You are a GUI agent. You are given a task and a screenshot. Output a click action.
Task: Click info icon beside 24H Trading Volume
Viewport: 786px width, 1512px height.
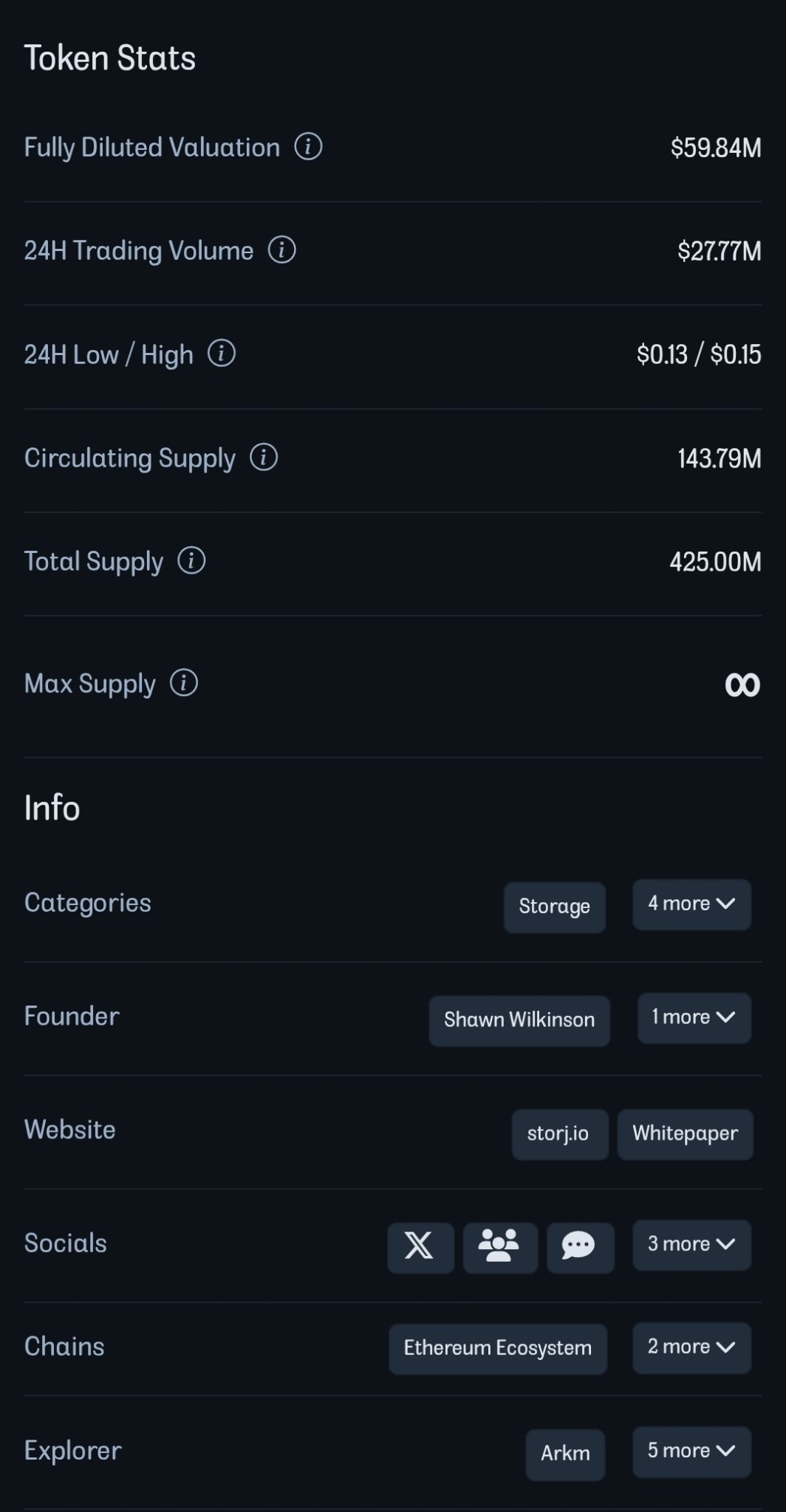coord(281,250)
